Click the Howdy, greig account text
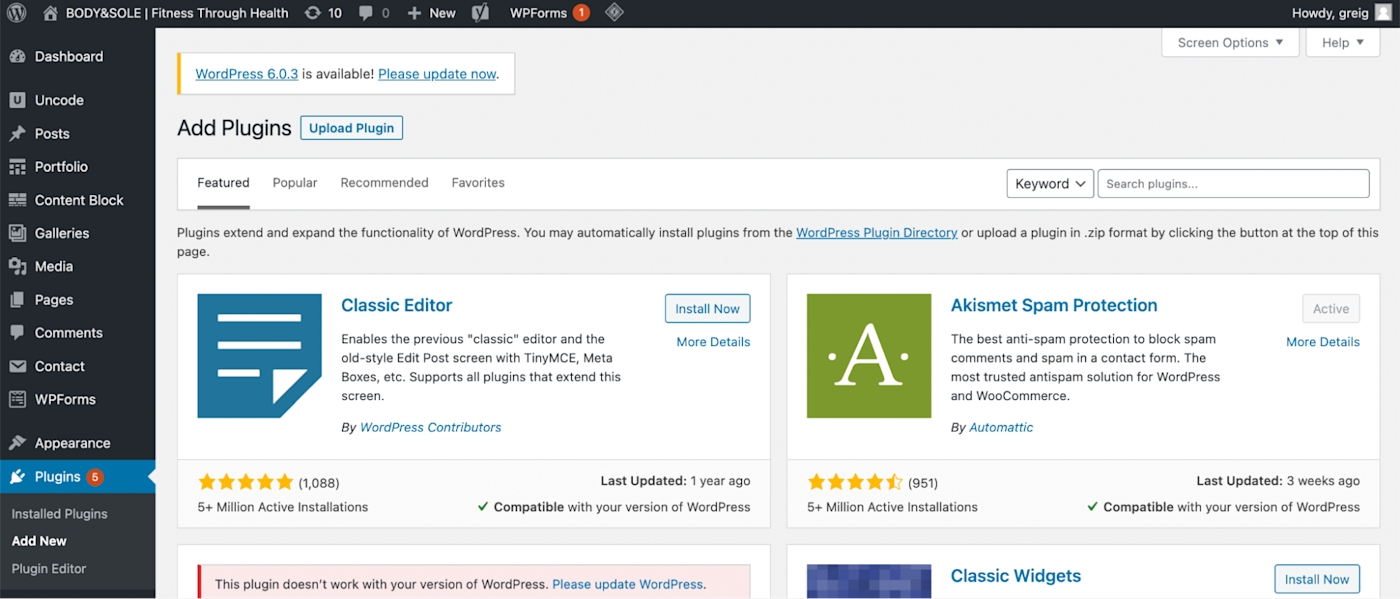1400x599 pixels. [x=1330, y=13]
